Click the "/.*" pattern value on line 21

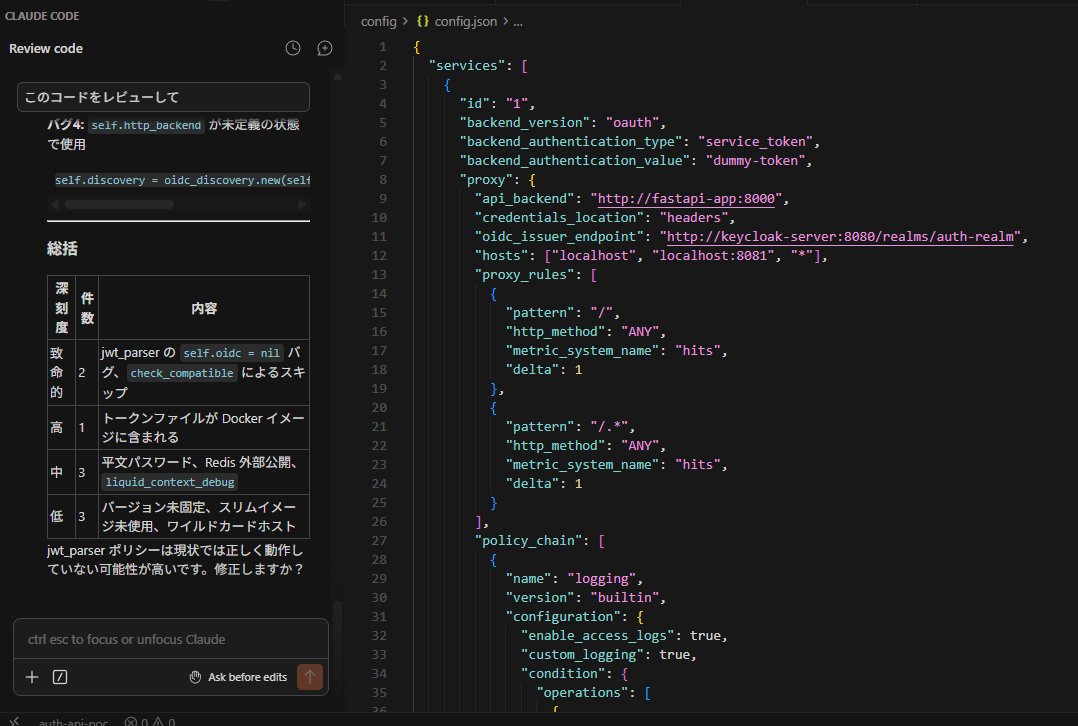[x=609, y=427]
